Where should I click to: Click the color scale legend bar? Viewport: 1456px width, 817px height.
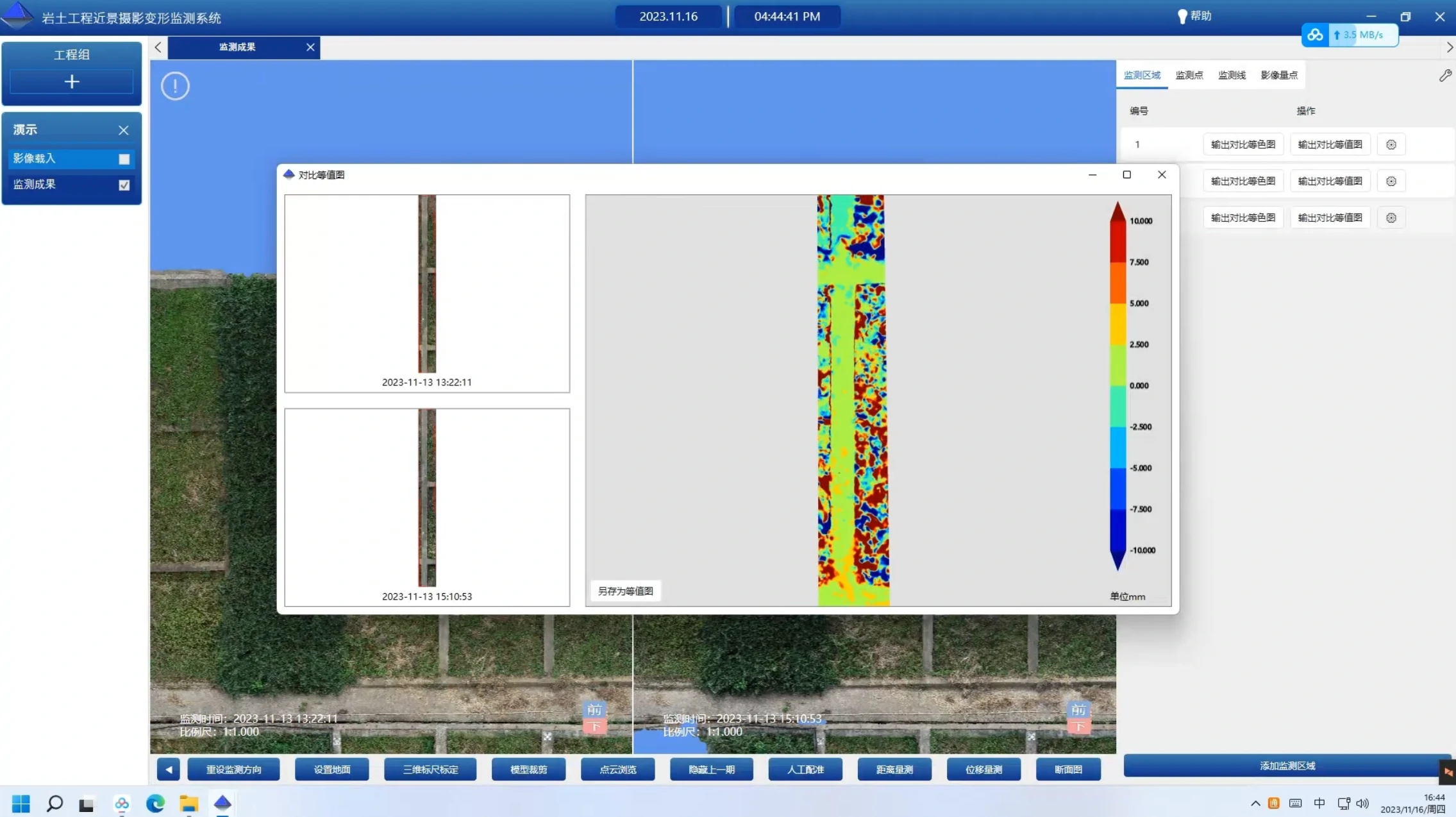(x=1117, y=385)
